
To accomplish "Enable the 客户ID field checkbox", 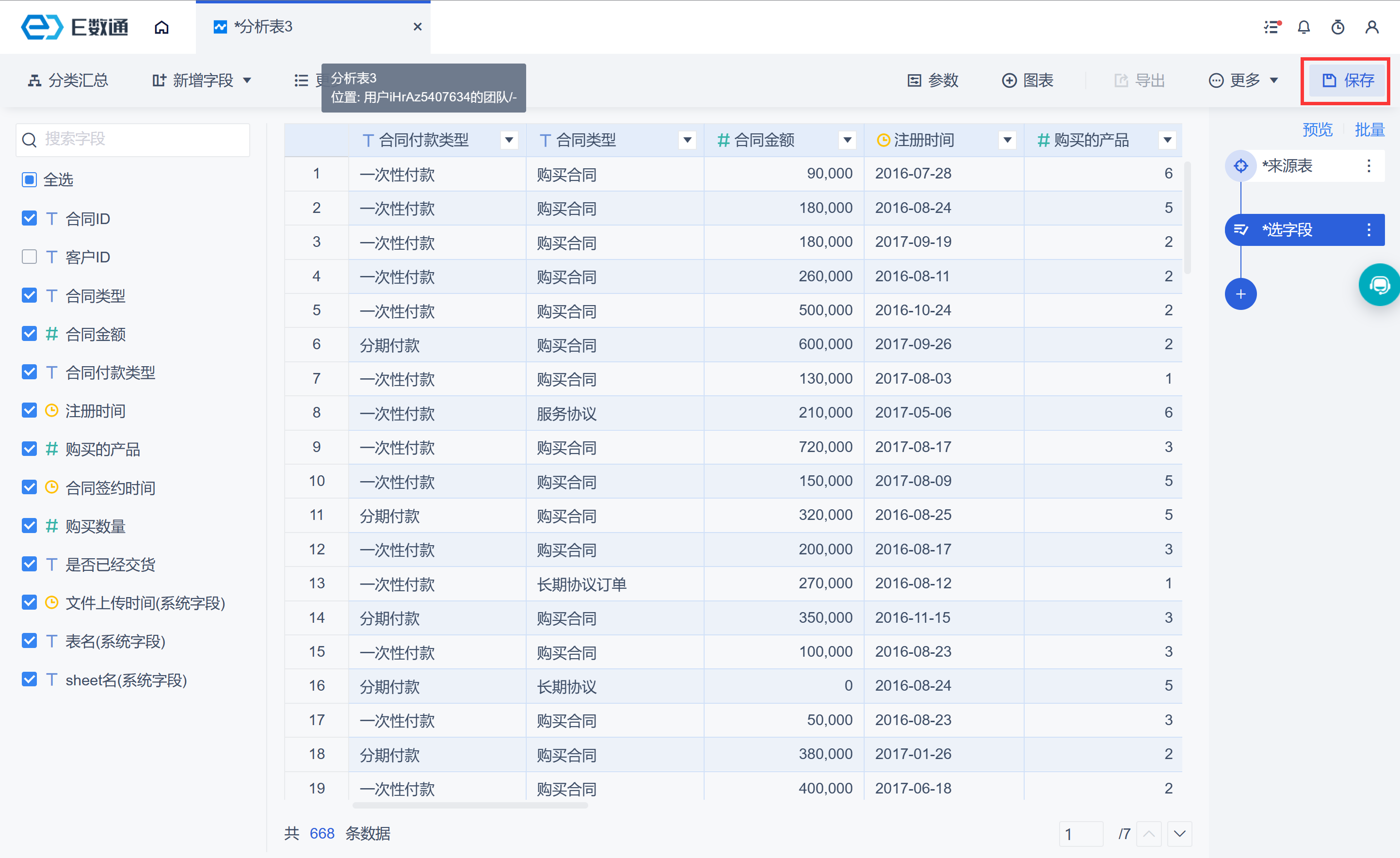I will click(x=29, y=257).
